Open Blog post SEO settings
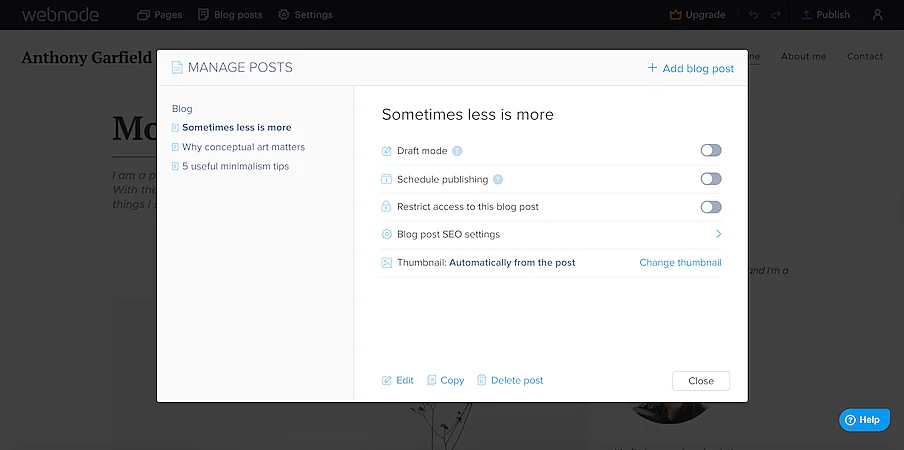The height and width of the screenshot is (450, 904). (551, 235)
